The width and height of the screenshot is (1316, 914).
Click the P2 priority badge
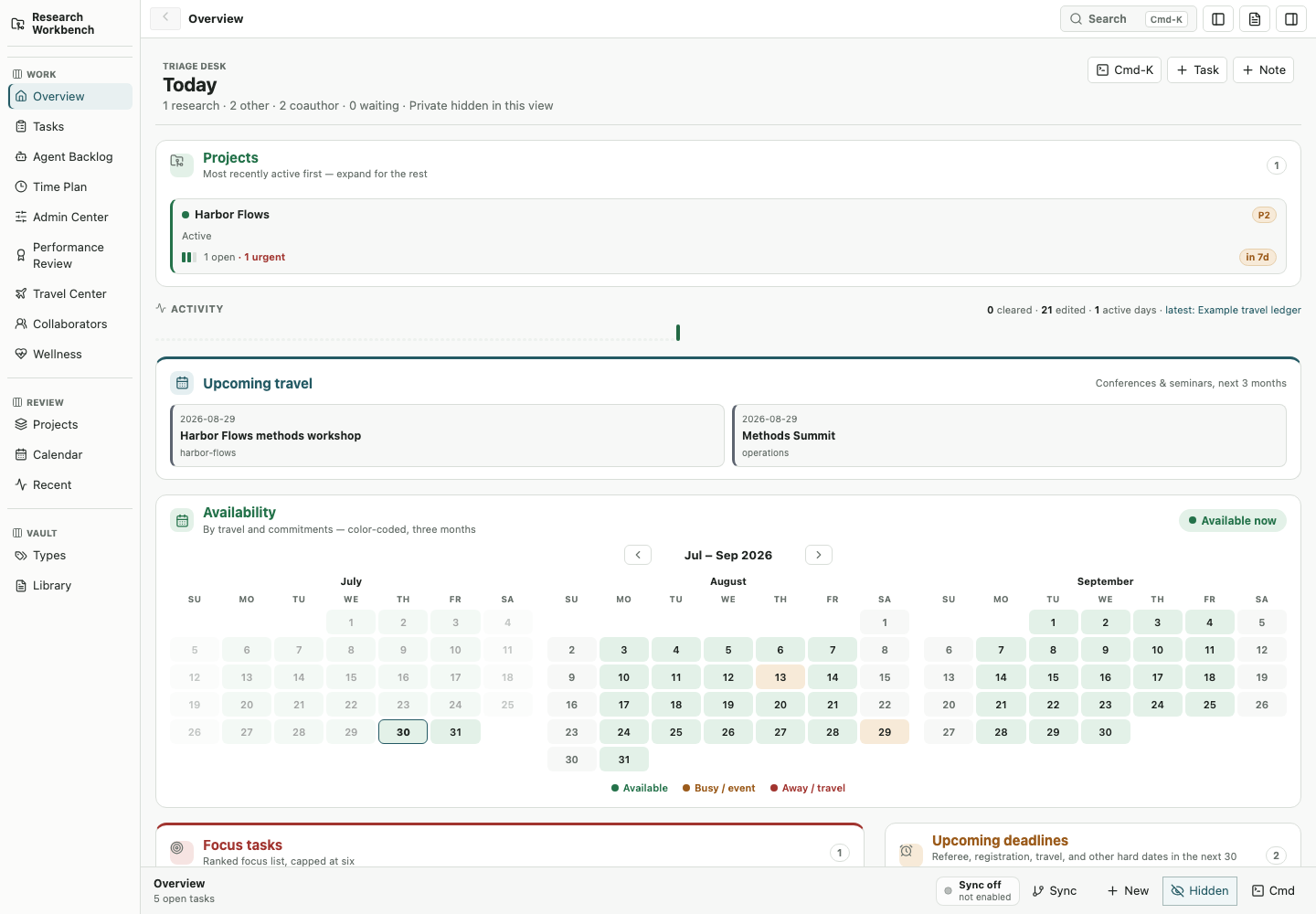coord(1264,215)
